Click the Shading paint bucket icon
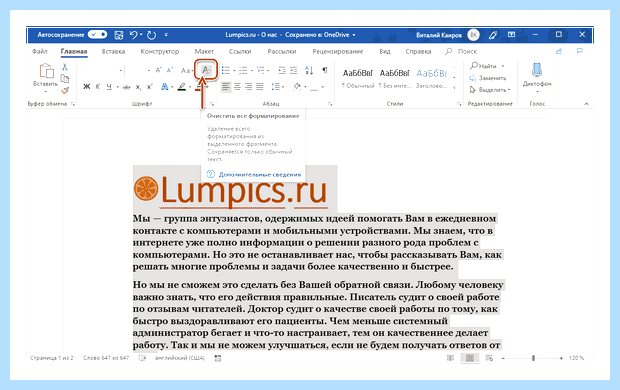The height and width of the screenshot is (390, 620). pos(297,87)
